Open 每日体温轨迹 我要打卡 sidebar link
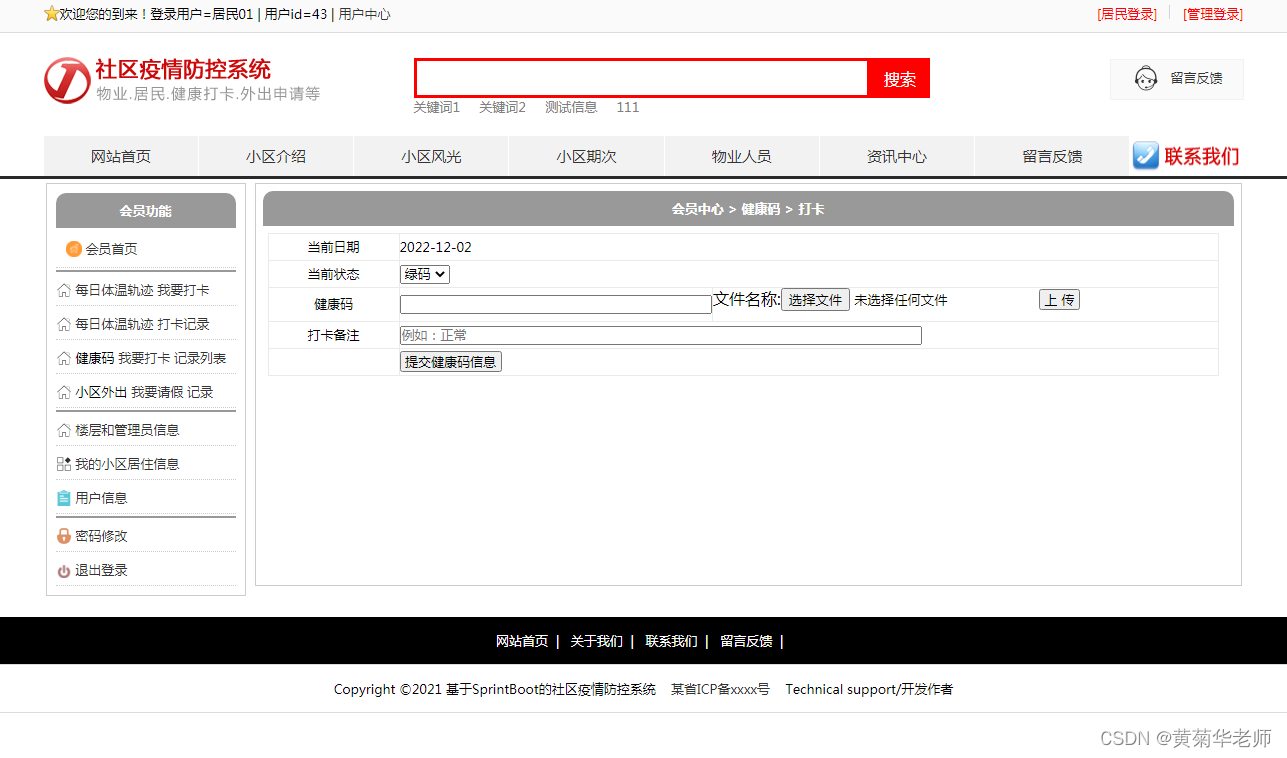 point(142,291)
